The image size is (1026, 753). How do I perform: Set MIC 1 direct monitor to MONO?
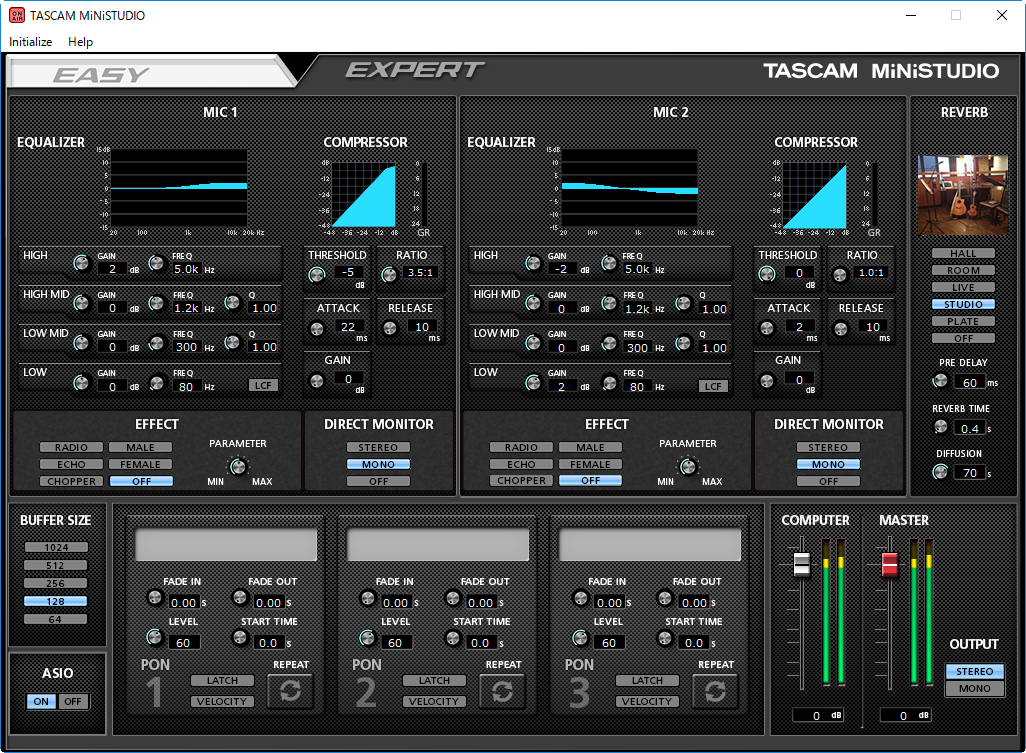[x=378, y=464]
